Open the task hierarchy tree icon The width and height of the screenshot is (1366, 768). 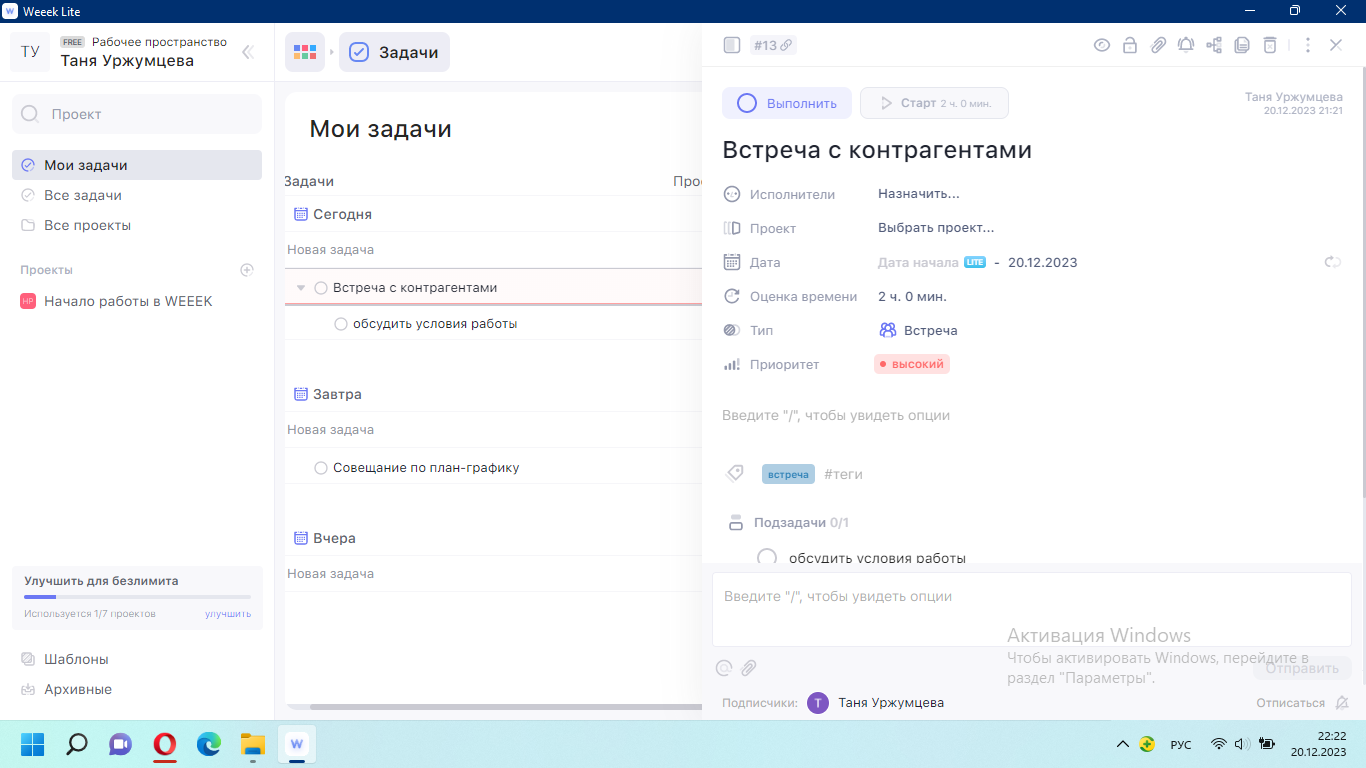click(x=1214, y=45)
